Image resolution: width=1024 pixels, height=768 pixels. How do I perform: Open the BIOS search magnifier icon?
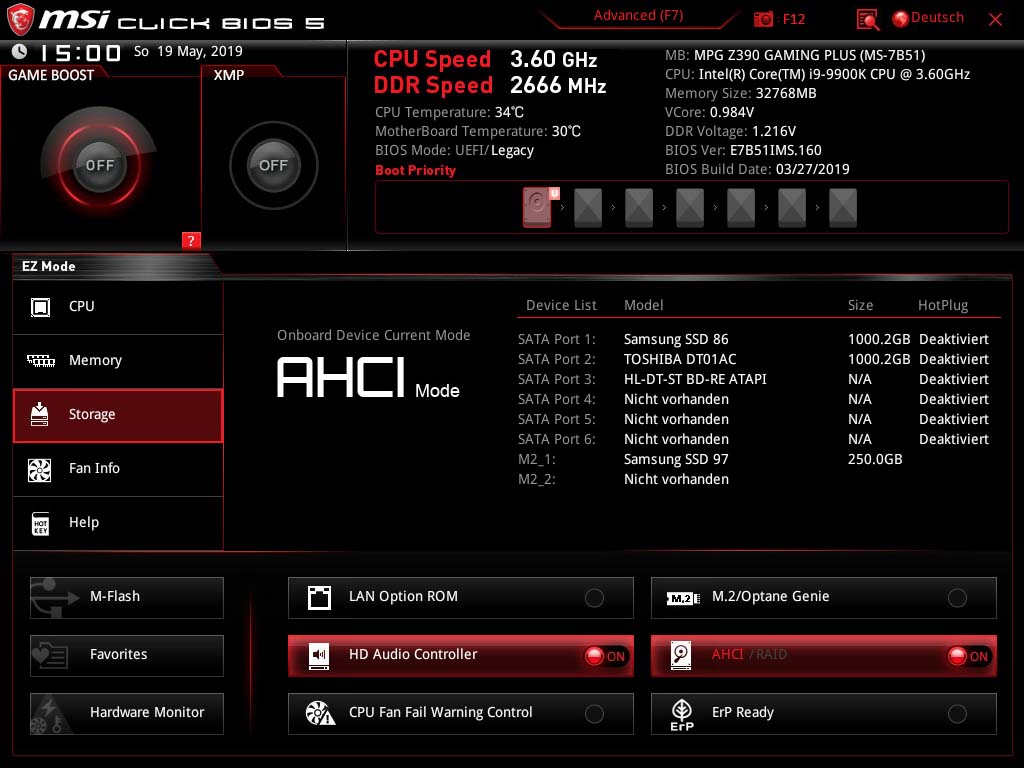pyautogui.click(x=867, y=20)
